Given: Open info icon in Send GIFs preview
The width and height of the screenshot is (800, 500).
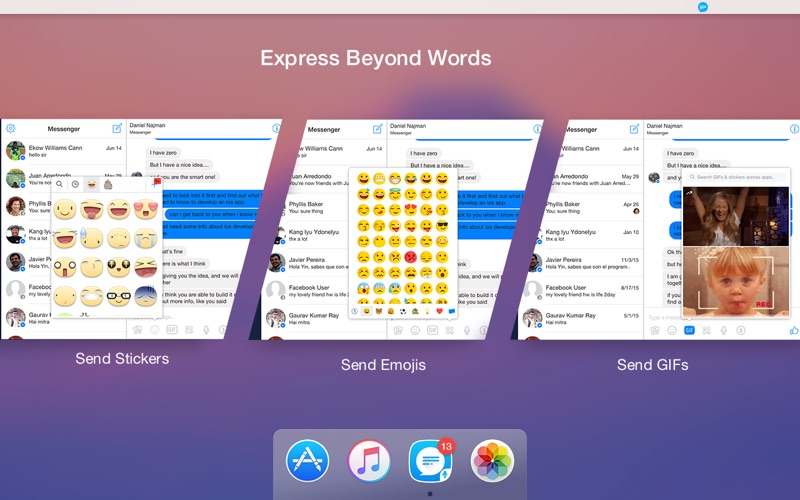Looking at the screenshot, I should pos(794,129).
